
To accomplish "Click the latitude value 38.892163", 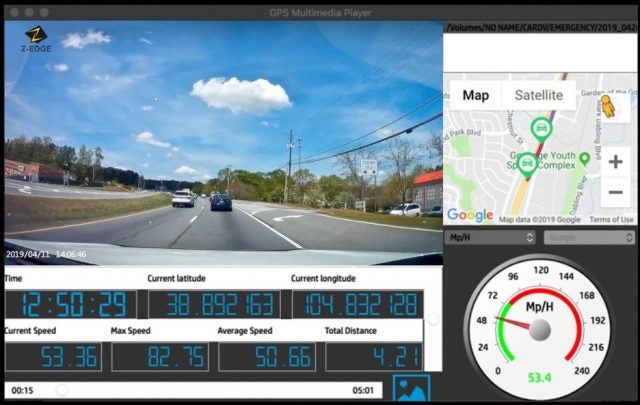I will pyautogui.click(x=214, y=304).
